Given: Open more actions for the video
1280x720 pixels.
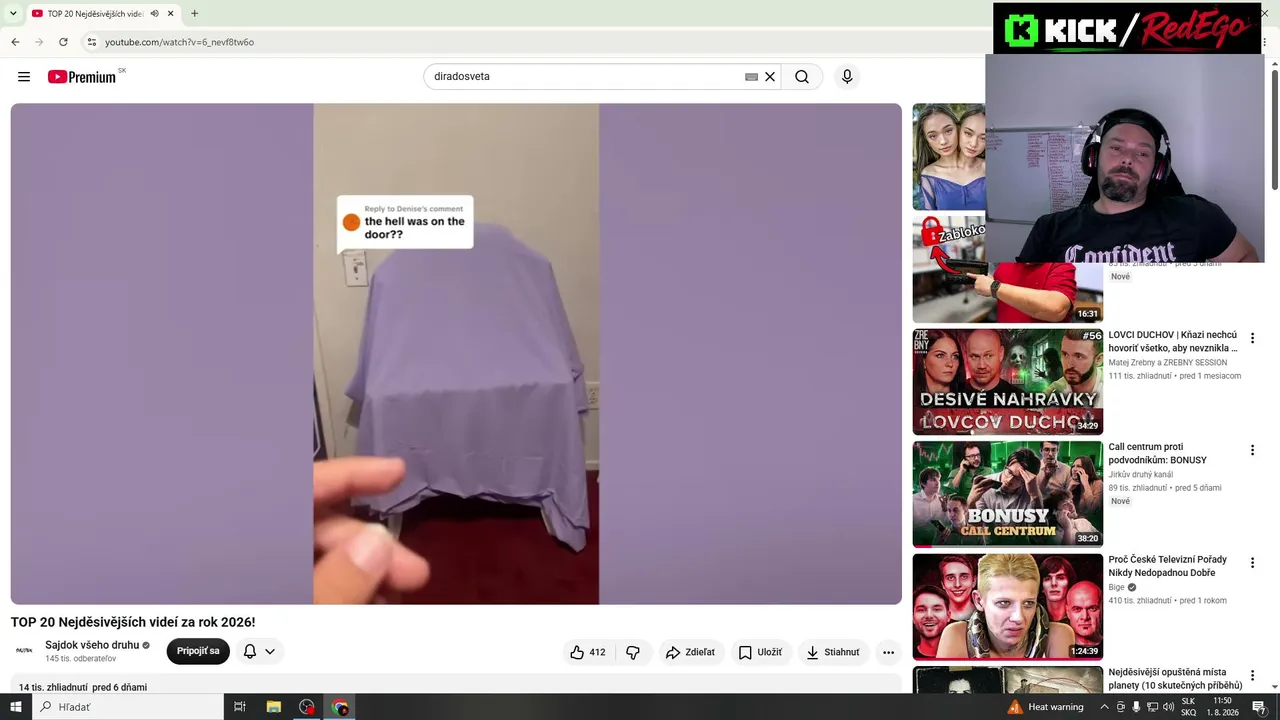Looking at the screenshot, I should click(888, 652).
